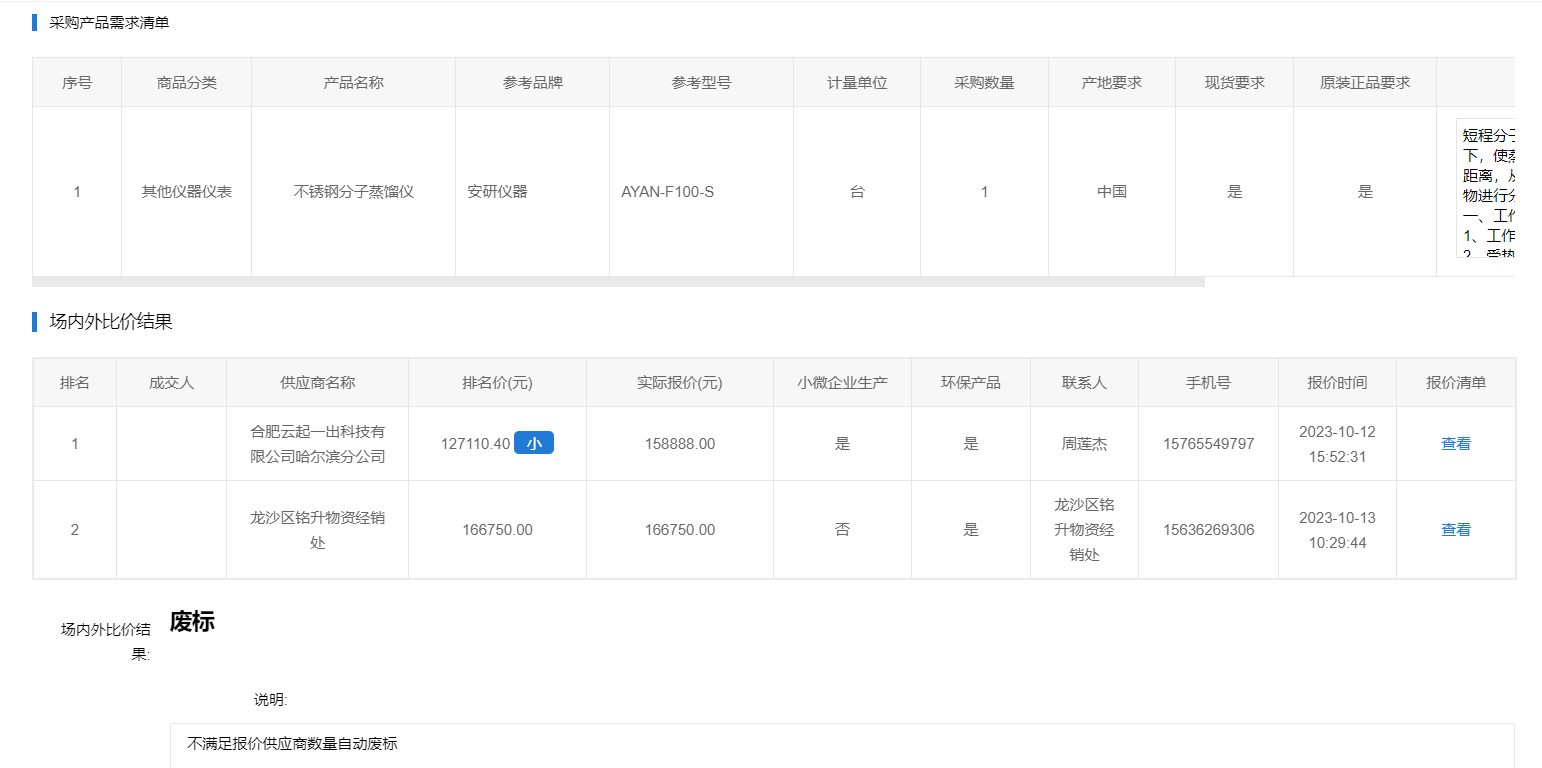Select the AYAN-F100-S model cell
Image resolution: width=1542 pixels, height=768 pixels.
click(x=667, y=192)
